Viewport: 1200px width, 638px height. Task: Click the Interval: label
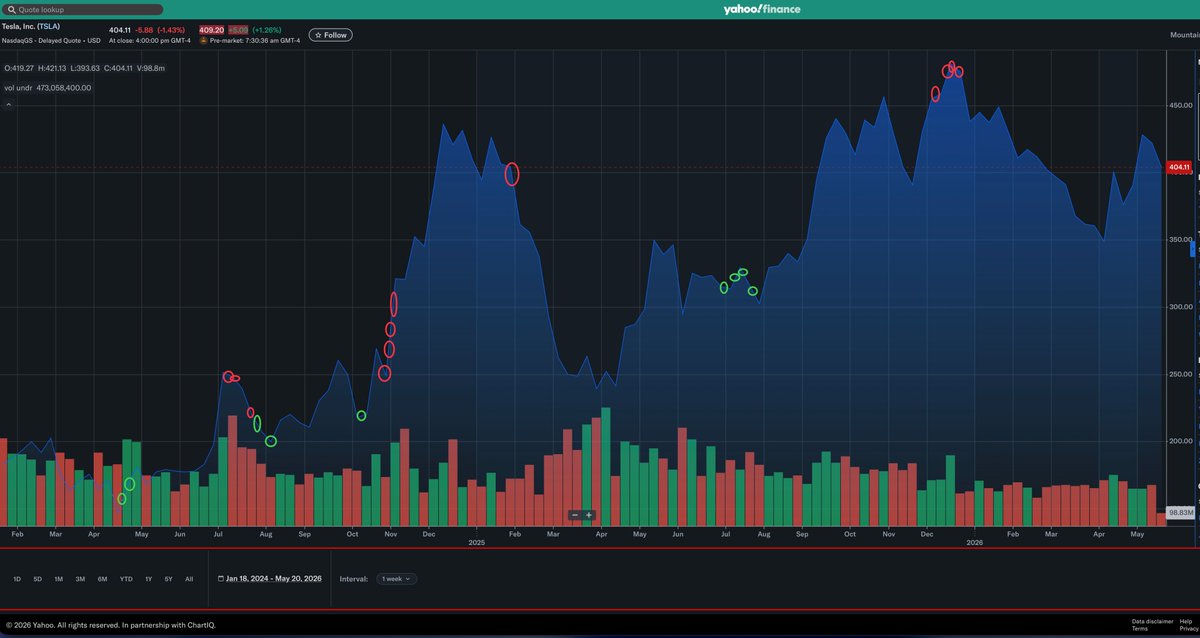coord(354,579)
